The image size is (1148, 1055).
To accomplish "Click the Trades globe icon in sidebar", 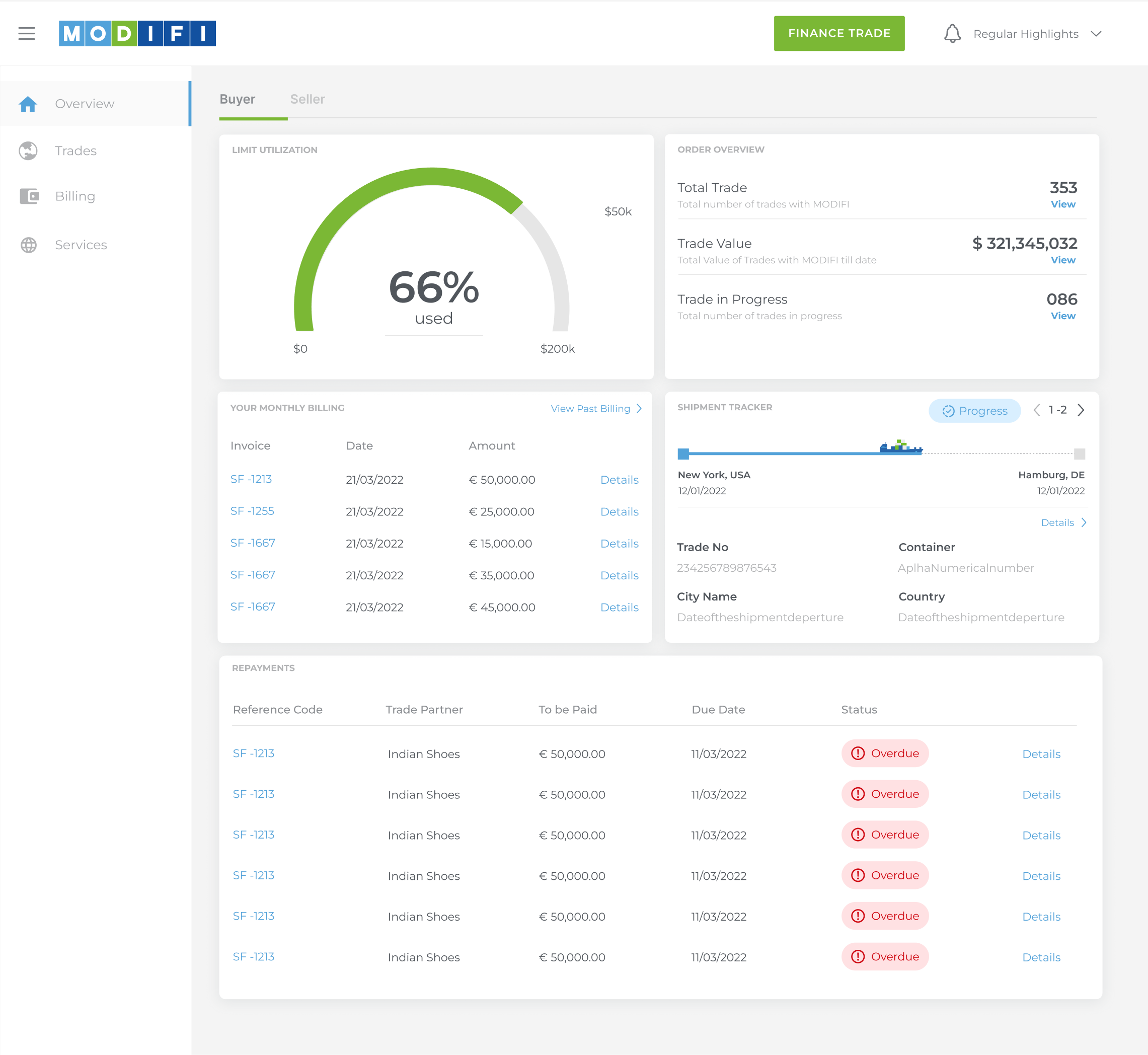I will tap(28, 150).
